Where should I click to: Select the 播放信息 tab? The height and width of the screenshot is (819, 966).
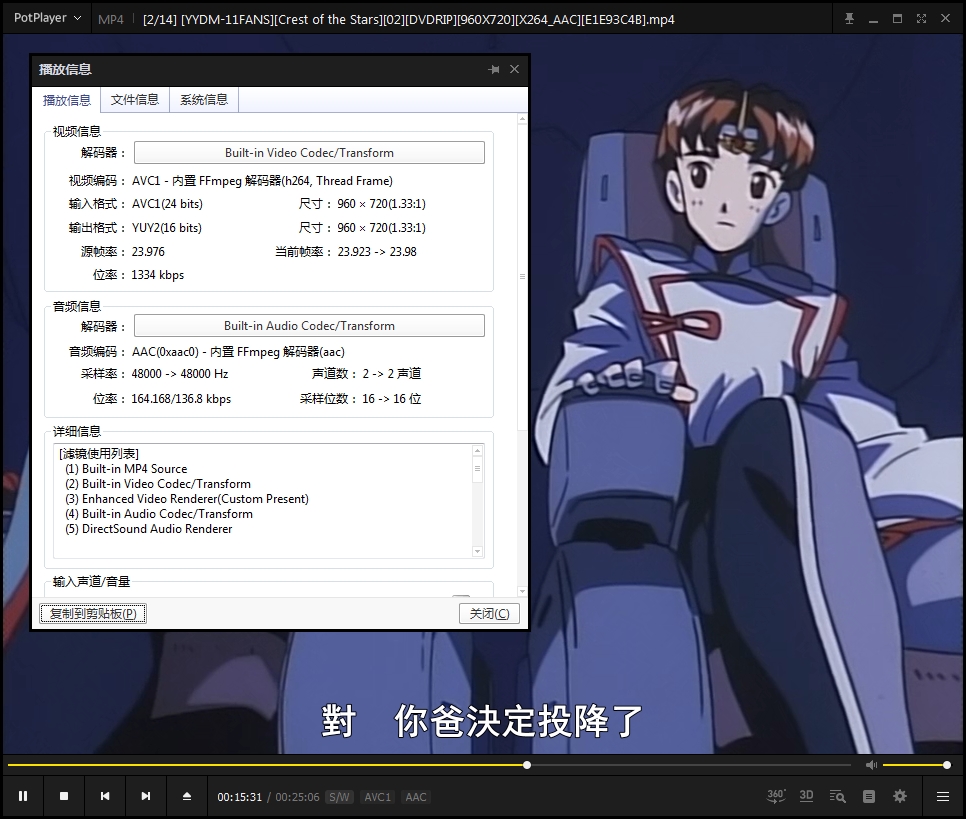(67, 100)
